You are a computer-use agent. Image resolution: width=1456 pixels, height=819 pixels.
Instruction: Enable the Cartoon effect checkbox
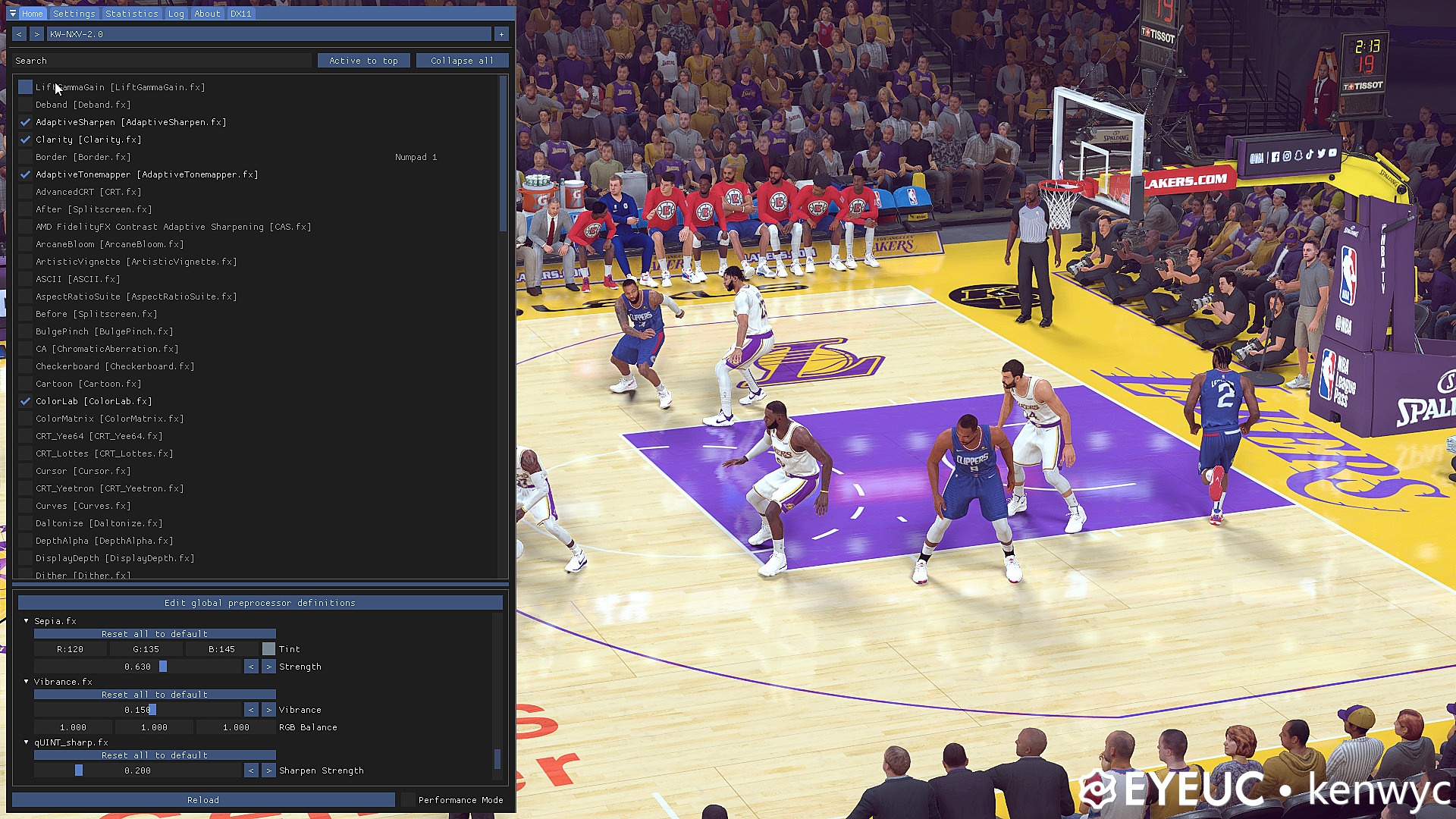tap(25, 384)
